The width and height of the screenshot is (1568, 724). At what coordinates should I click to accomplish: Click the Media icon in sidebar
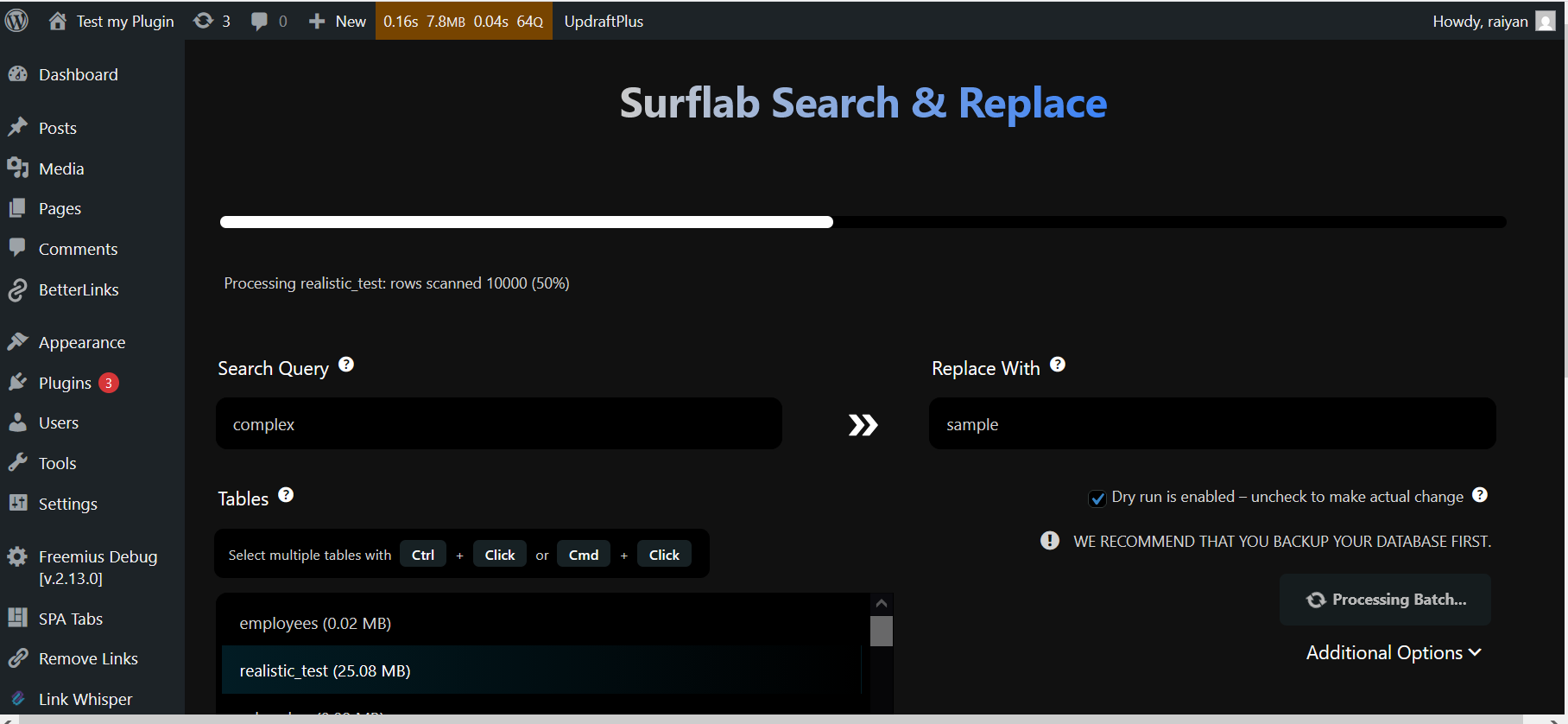[18, 168]
